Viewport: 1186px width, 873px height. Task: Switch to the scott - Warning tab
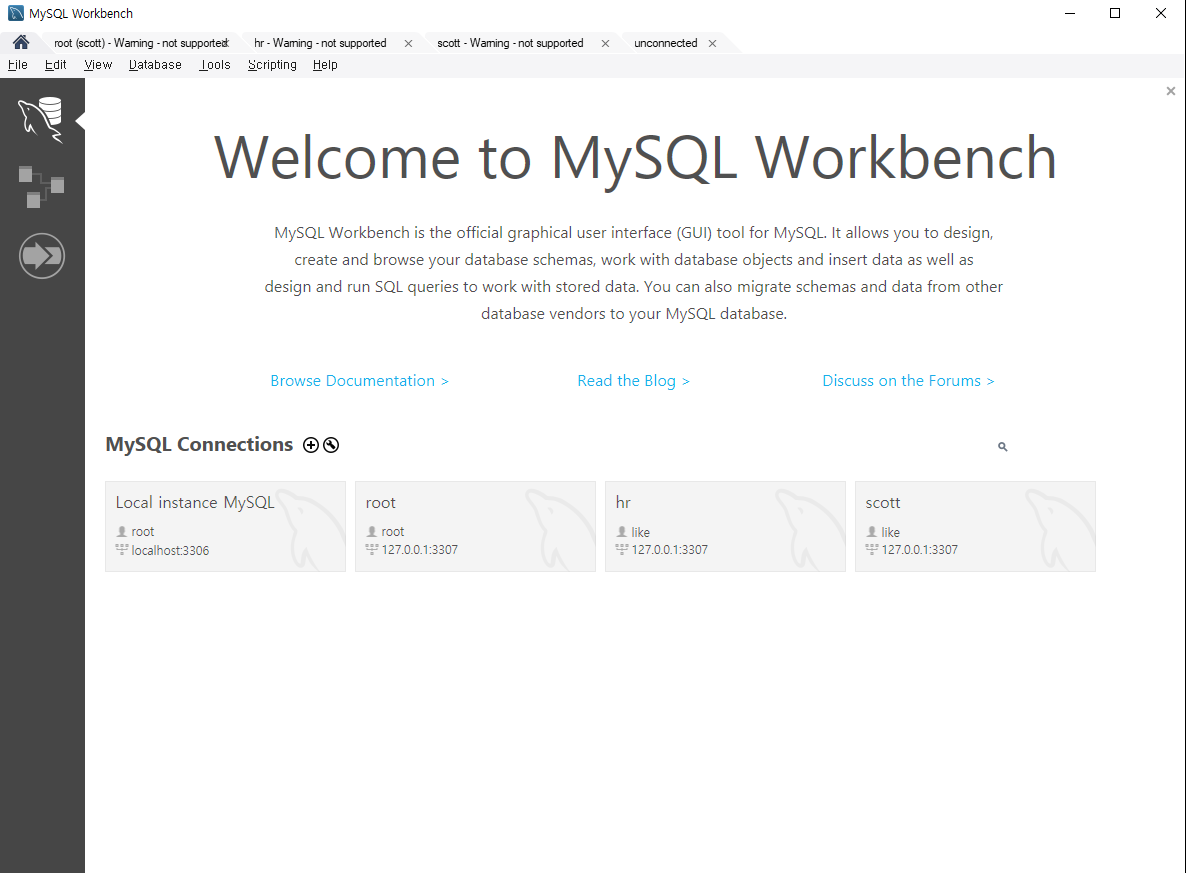click(510, 43)
